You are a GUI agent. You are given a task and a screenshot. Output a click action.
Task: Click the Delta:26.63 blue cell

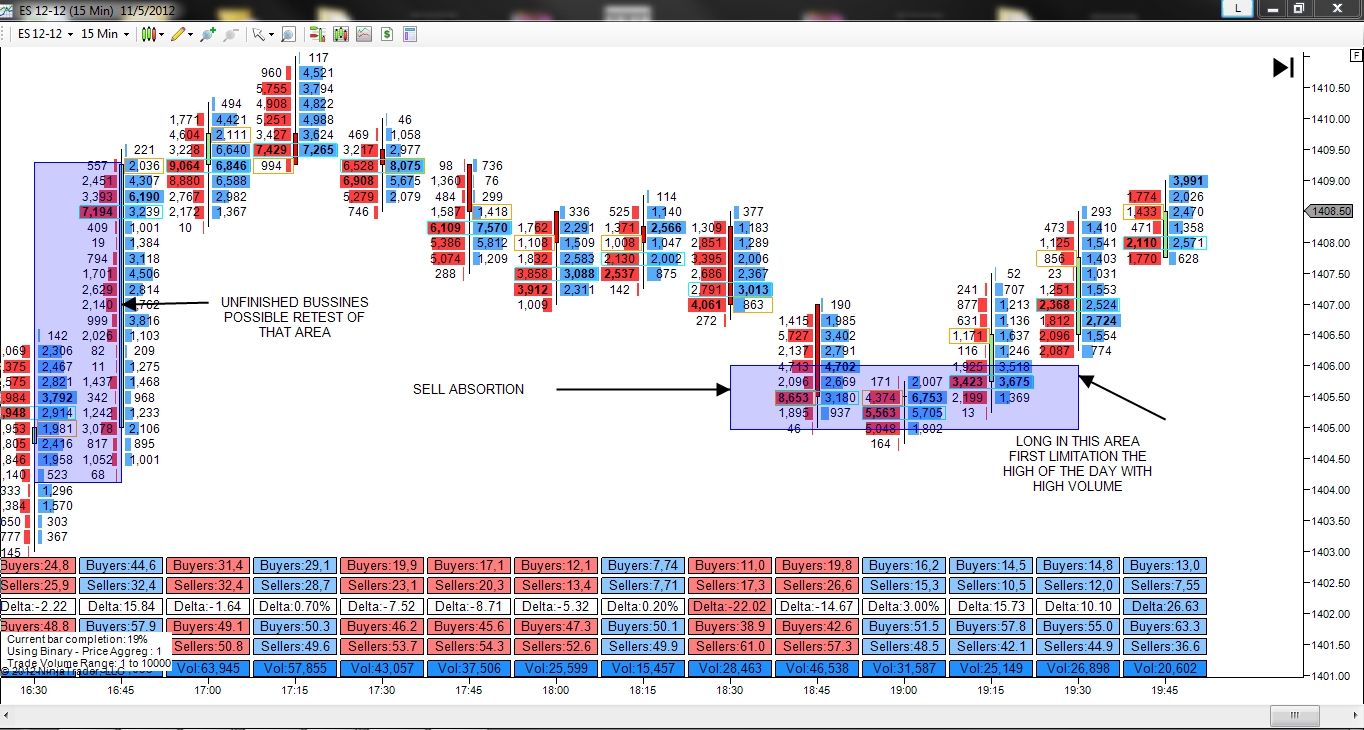coord(1163,606)
